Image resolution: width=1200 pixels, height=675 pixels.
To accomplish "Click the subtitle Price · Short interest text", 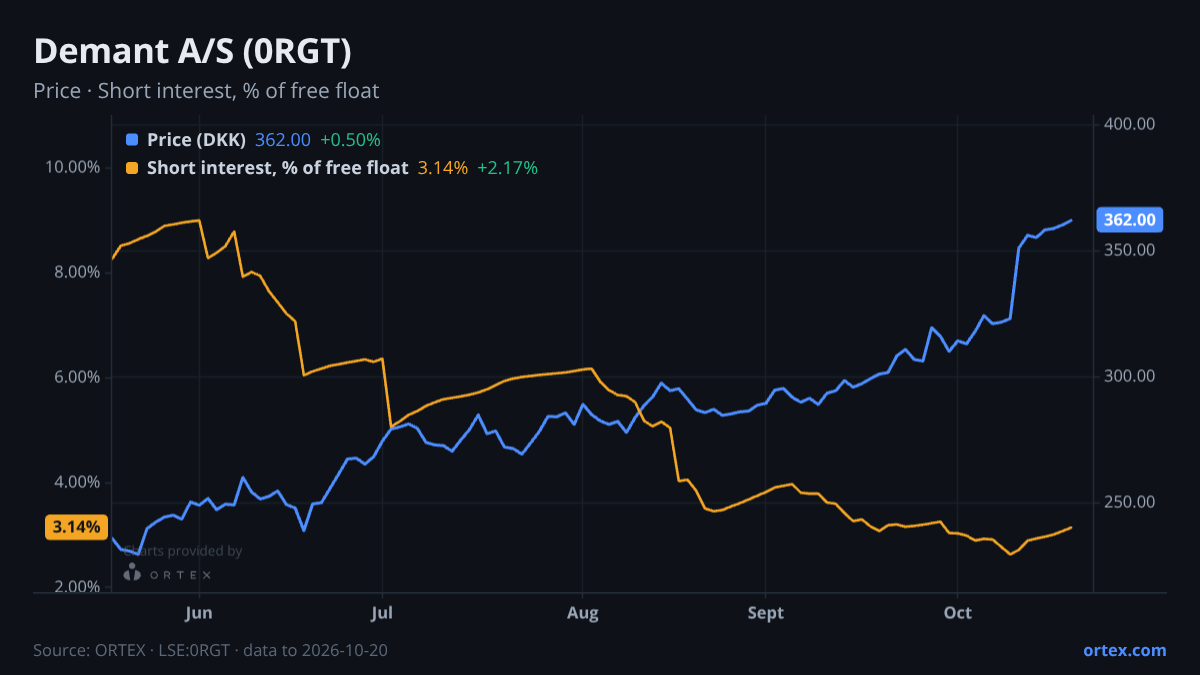I will pyautogui.click(x=206, y=91).
